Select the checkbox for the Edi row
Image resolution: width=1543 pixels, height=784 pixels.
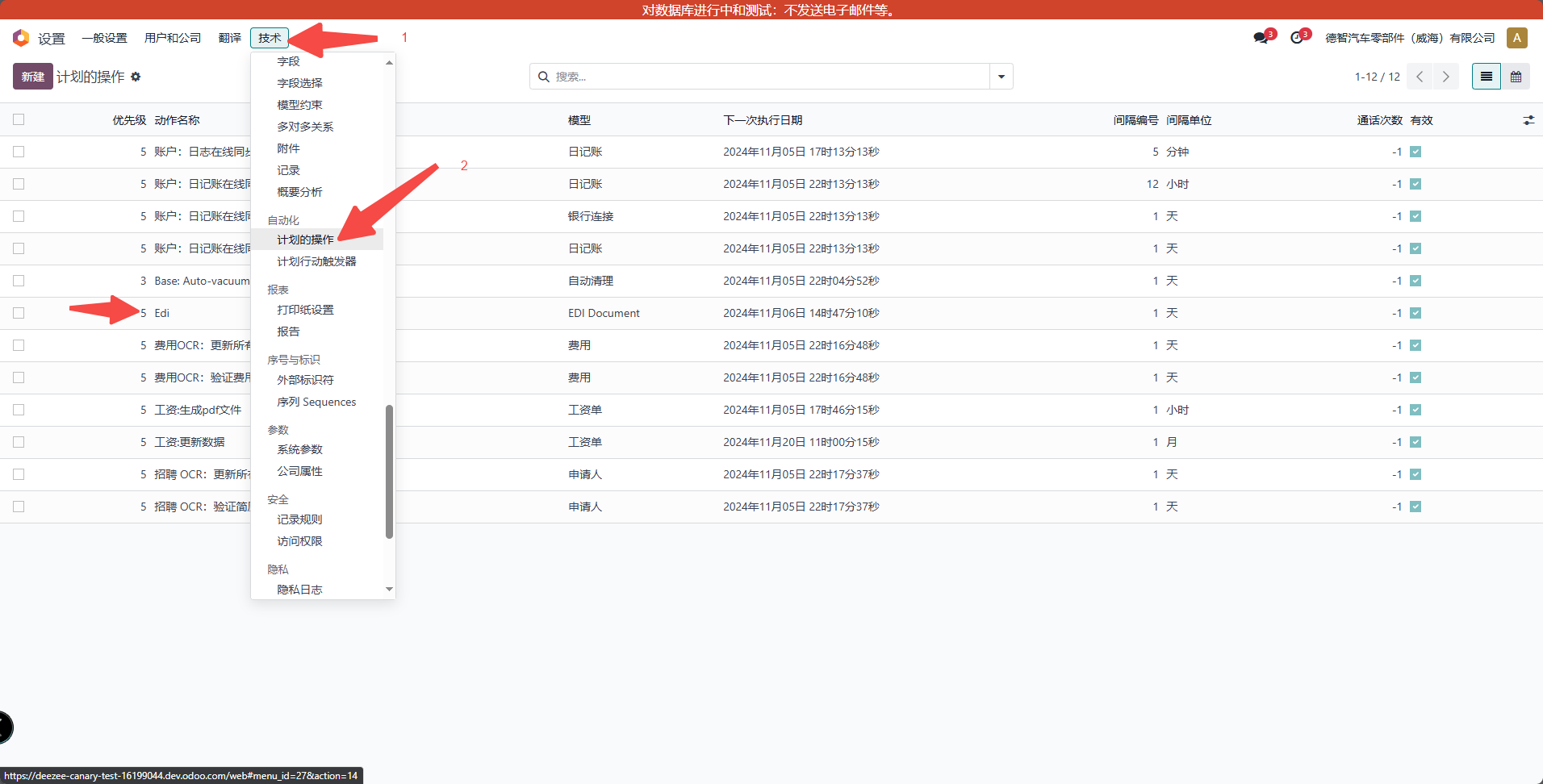coord(19,313)
